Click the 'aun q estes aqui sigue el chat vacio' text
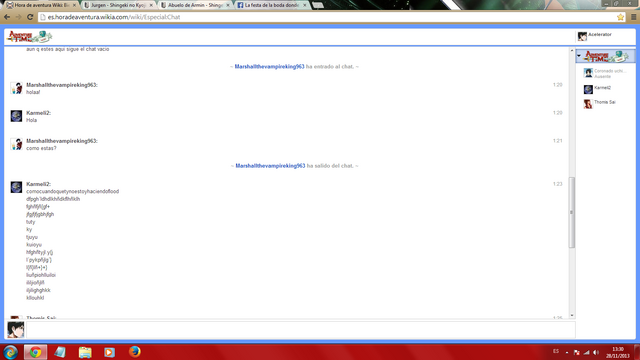 [68, 49]
